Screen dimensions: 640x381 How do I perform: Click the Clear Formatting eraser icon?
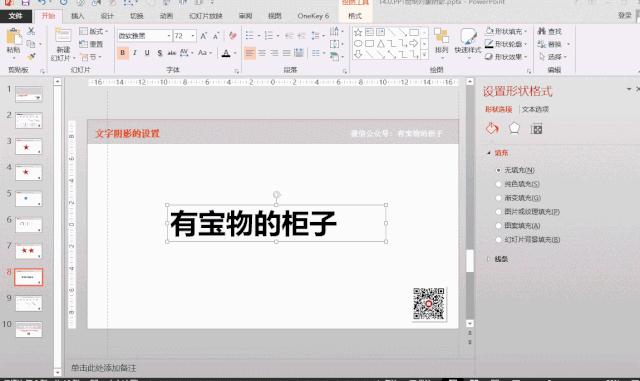click(x=233, y=36)
